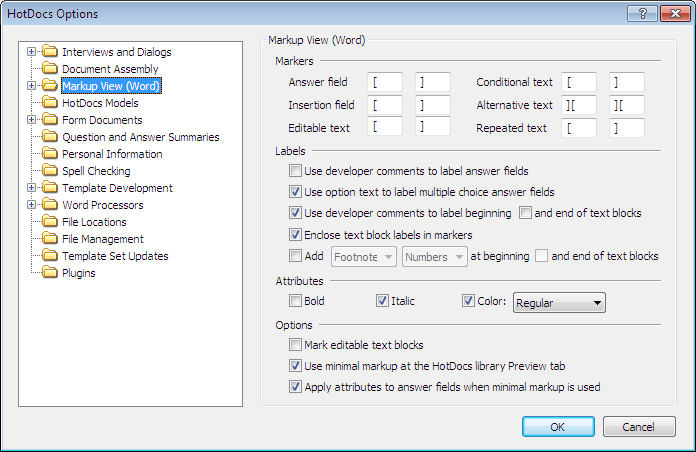The width and height of the screenshot is (696, 452).
Task: Click the Document Assembly folder icon
Action: 50,68
